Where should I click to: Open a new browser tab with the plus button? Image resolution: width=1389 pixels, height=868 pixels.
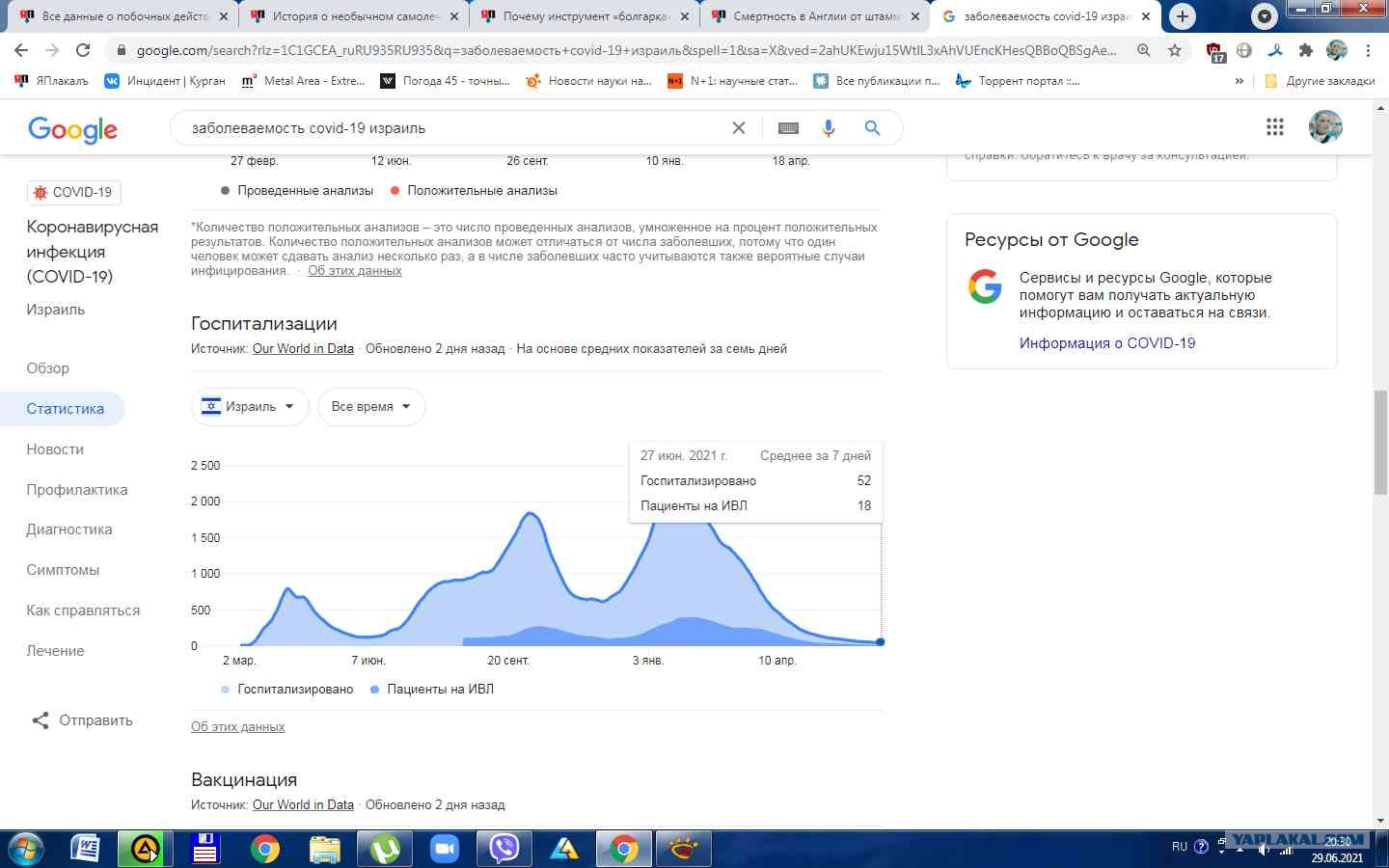click(x=1183, y=16)
